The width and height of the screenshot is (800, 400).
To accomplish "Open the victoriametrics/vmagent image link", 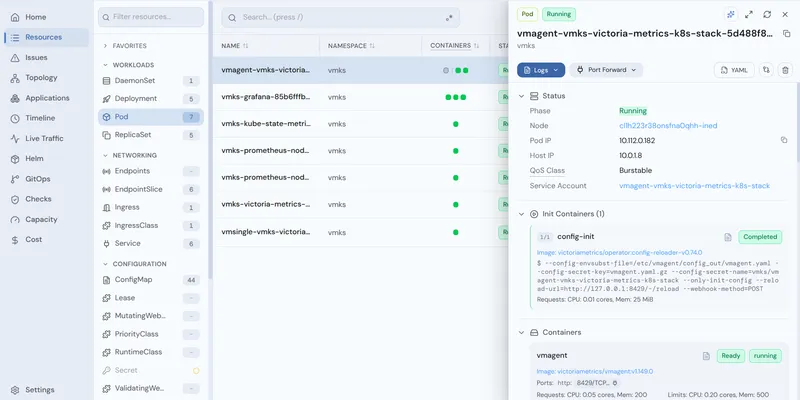I will click(x=595, y=371).
